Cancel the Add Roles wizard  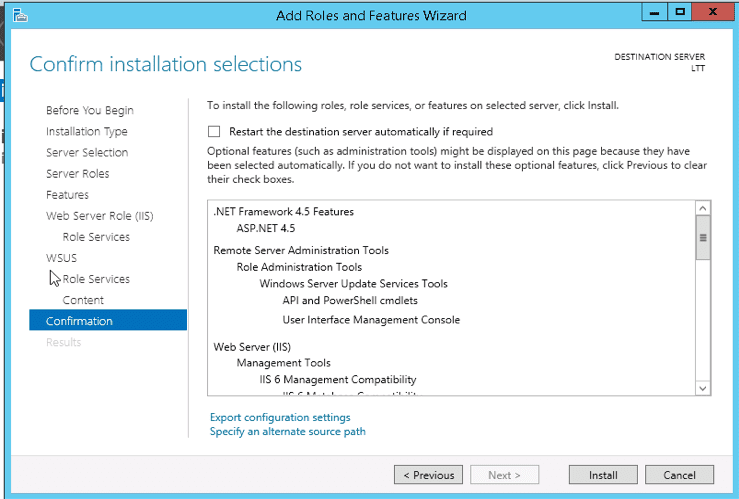(679, 475)
